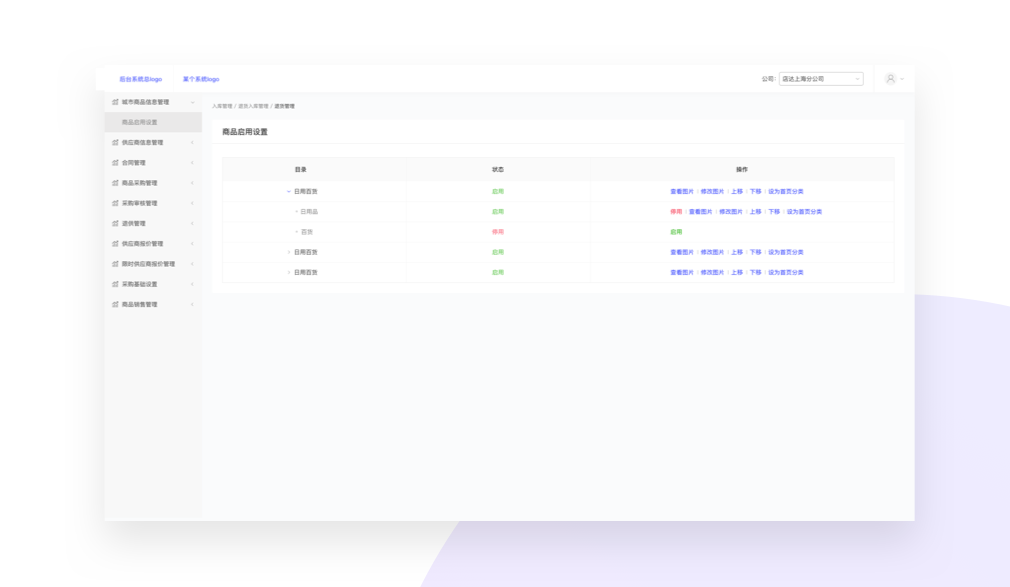1010x587 pixels.
Task: Collapse the 城市商品信息管理 menu chevron
Action: 192,102
